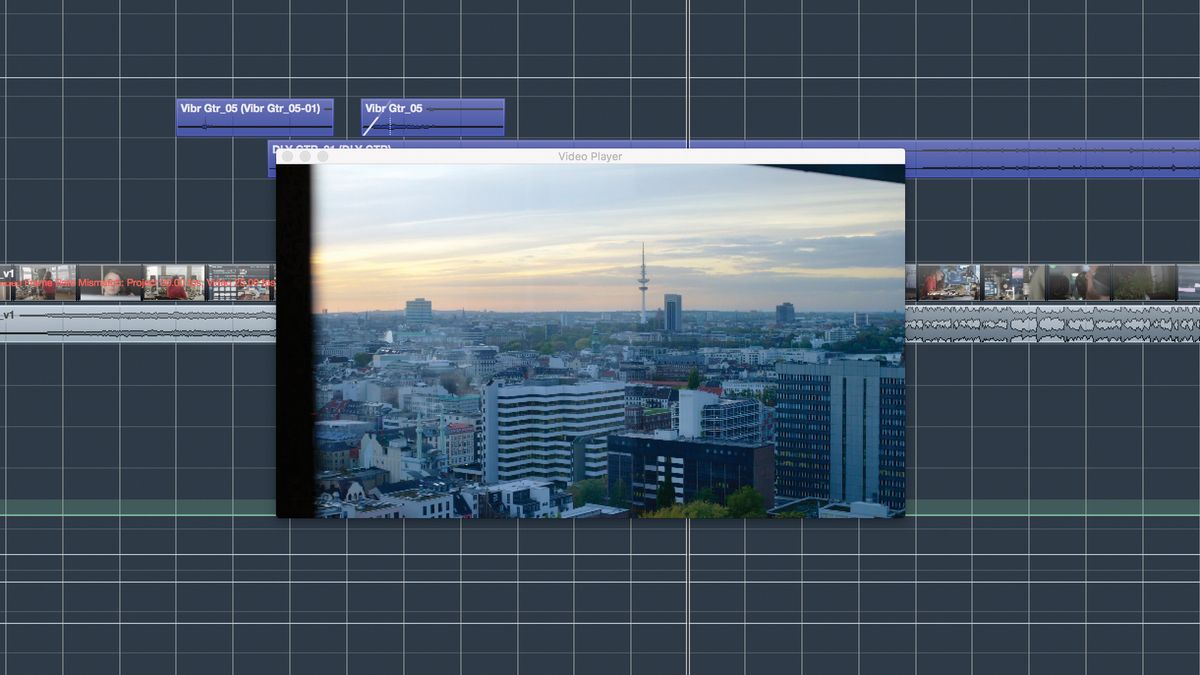Select the dark silhouette video thumbnail on right
This screenshot has width=1200, height=675.
point(1078,283)
